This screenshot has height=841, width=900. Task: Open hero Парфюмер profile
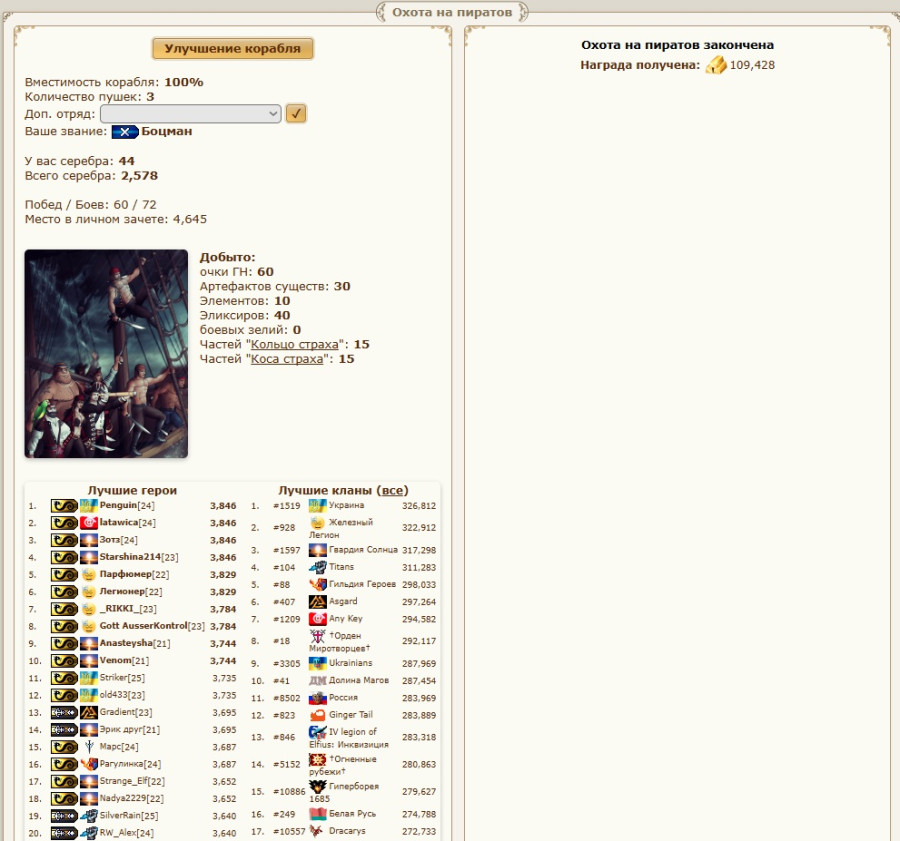click(126, 574)
